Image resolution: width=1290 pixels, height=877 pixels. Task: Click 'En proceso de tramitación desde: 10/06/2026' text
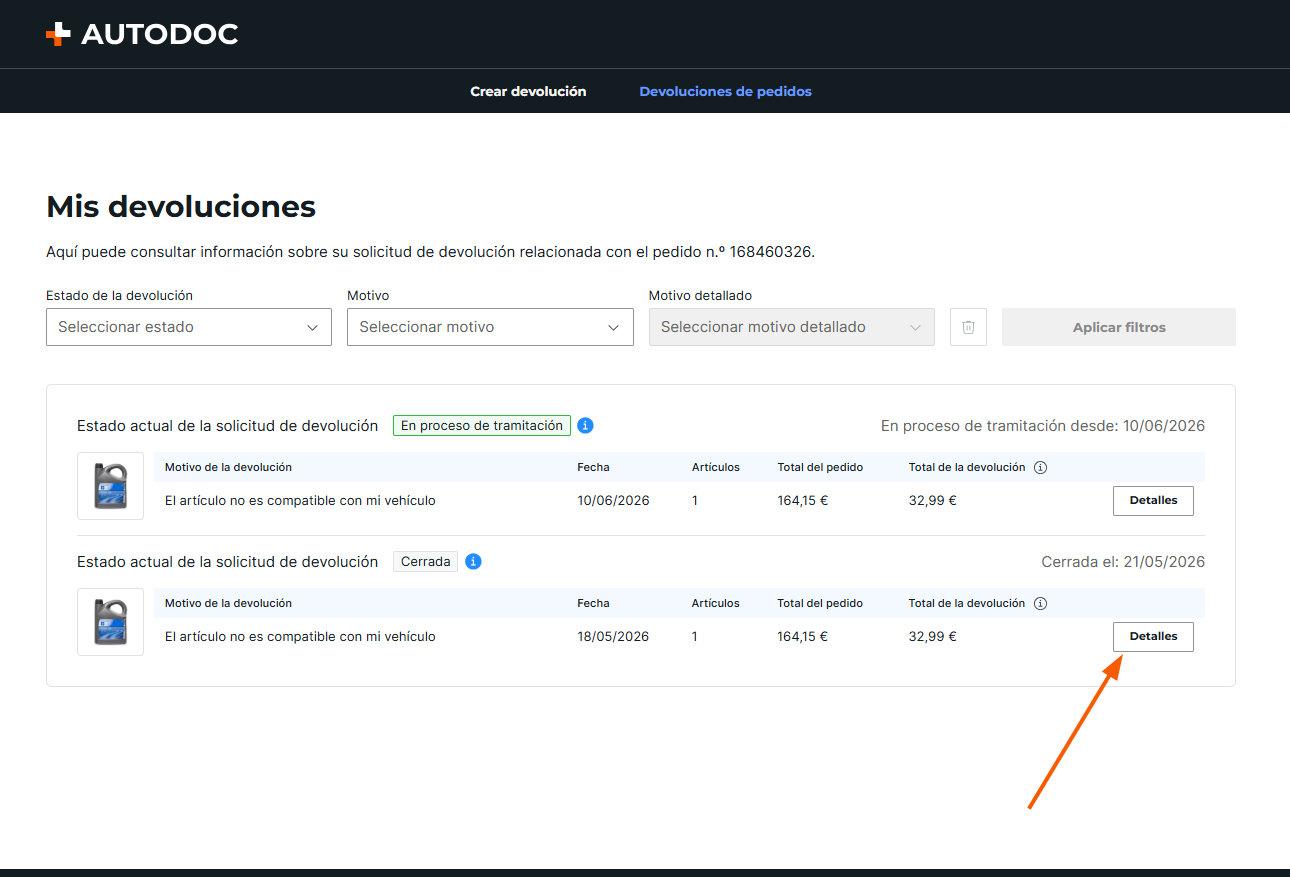pos(1043,426)
